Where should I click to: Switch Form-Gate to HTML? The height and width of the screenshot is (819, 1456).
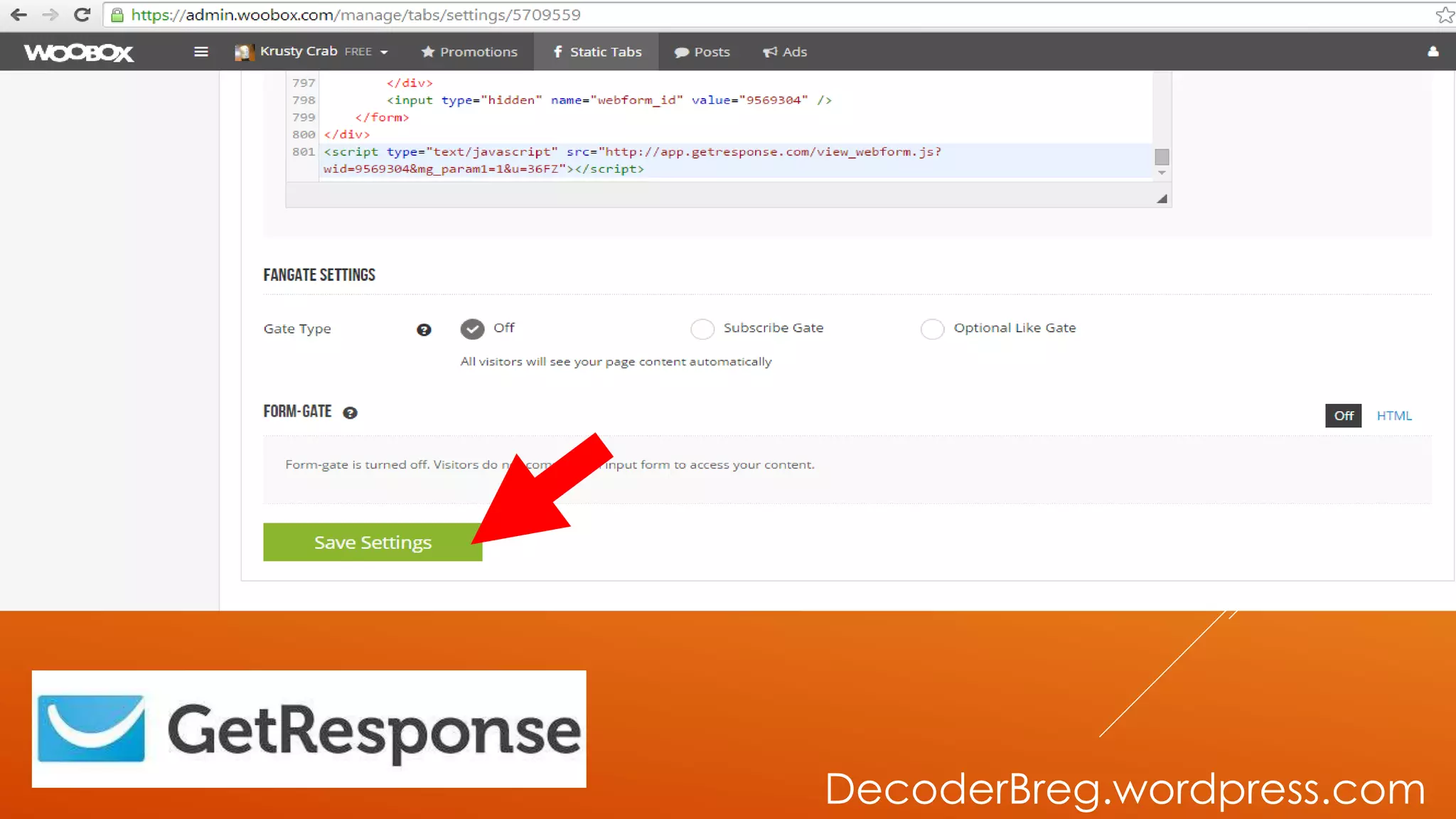point(1394,416)
